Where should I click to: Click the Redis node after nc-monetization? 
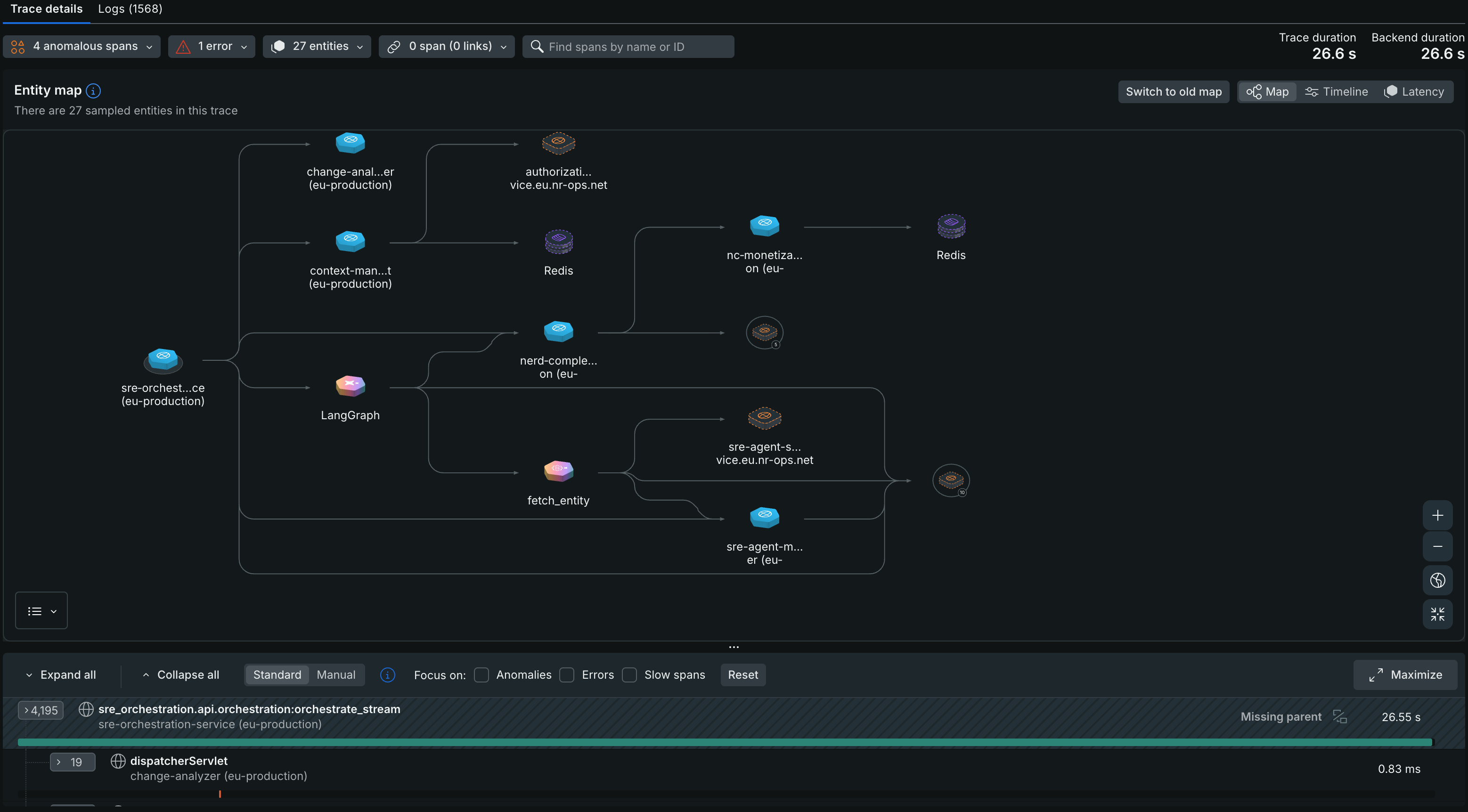tap(951, 226)
